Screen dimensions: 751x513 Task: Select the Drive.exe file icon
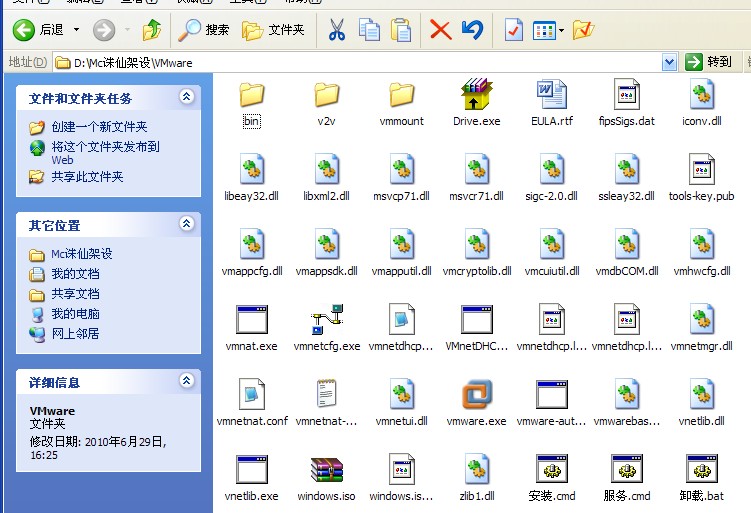(477, 95)
